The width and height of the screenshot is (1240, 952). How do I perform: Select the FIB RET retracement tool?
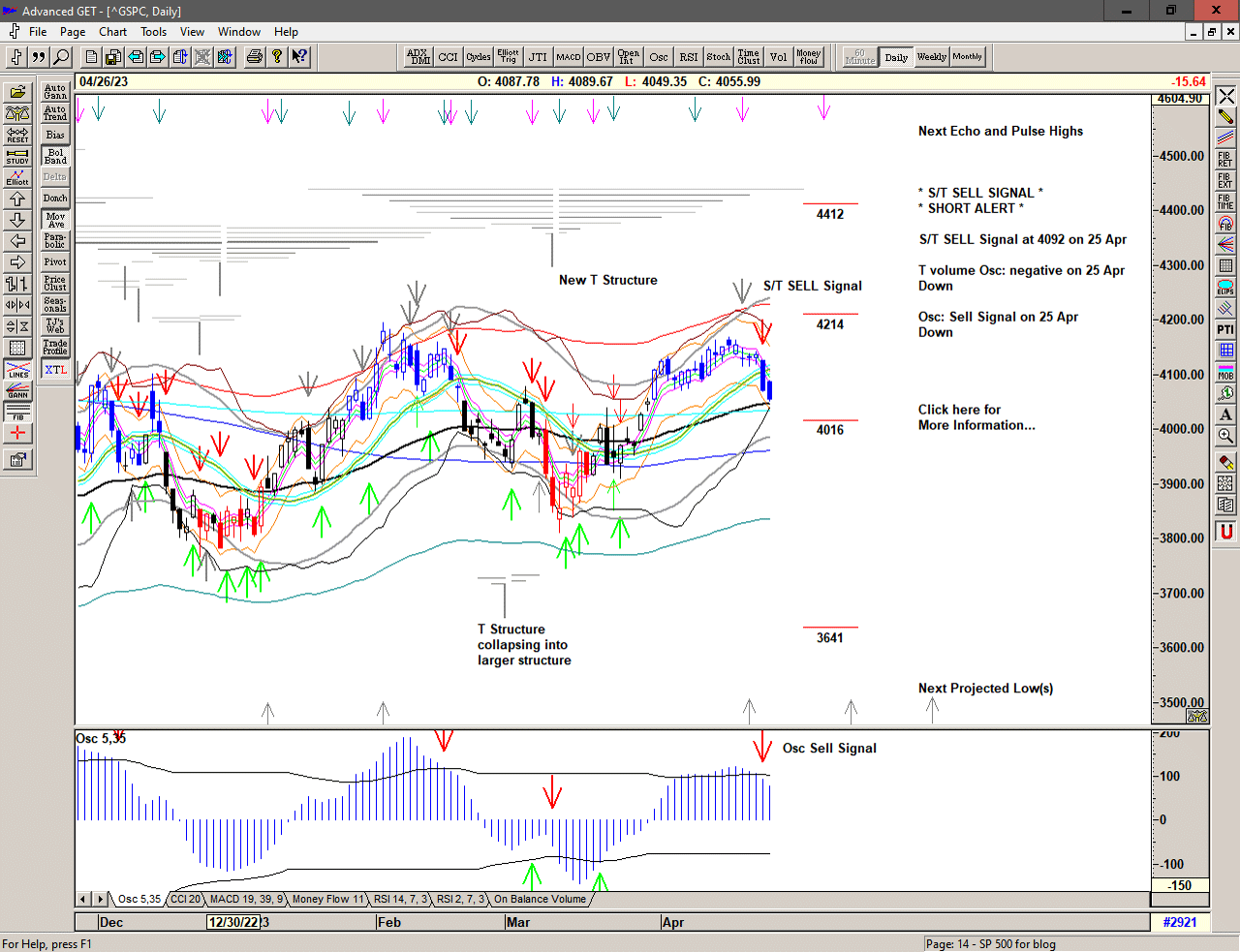click(1225, 160)
